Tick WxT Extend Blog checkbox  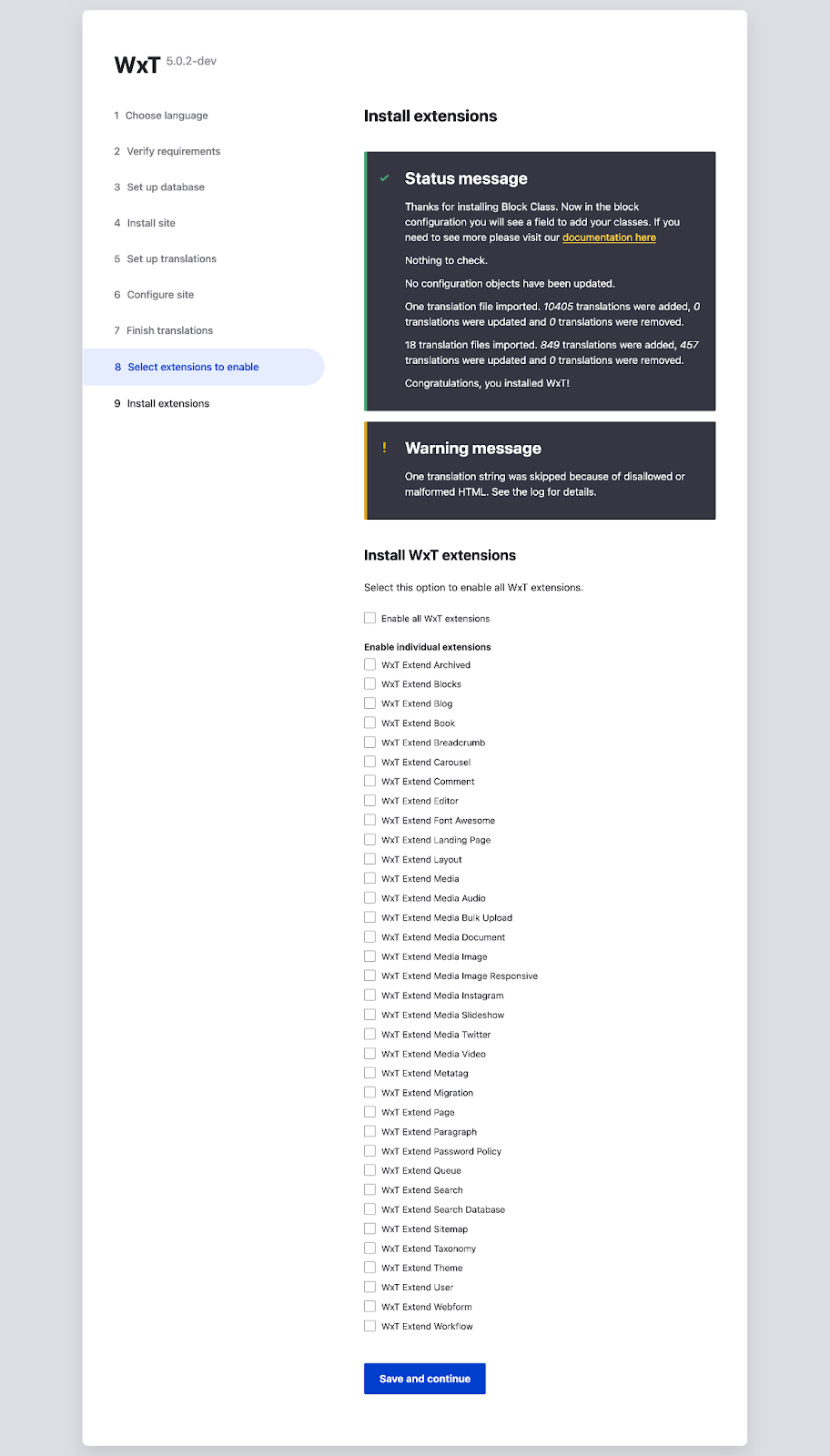(370, 703)
